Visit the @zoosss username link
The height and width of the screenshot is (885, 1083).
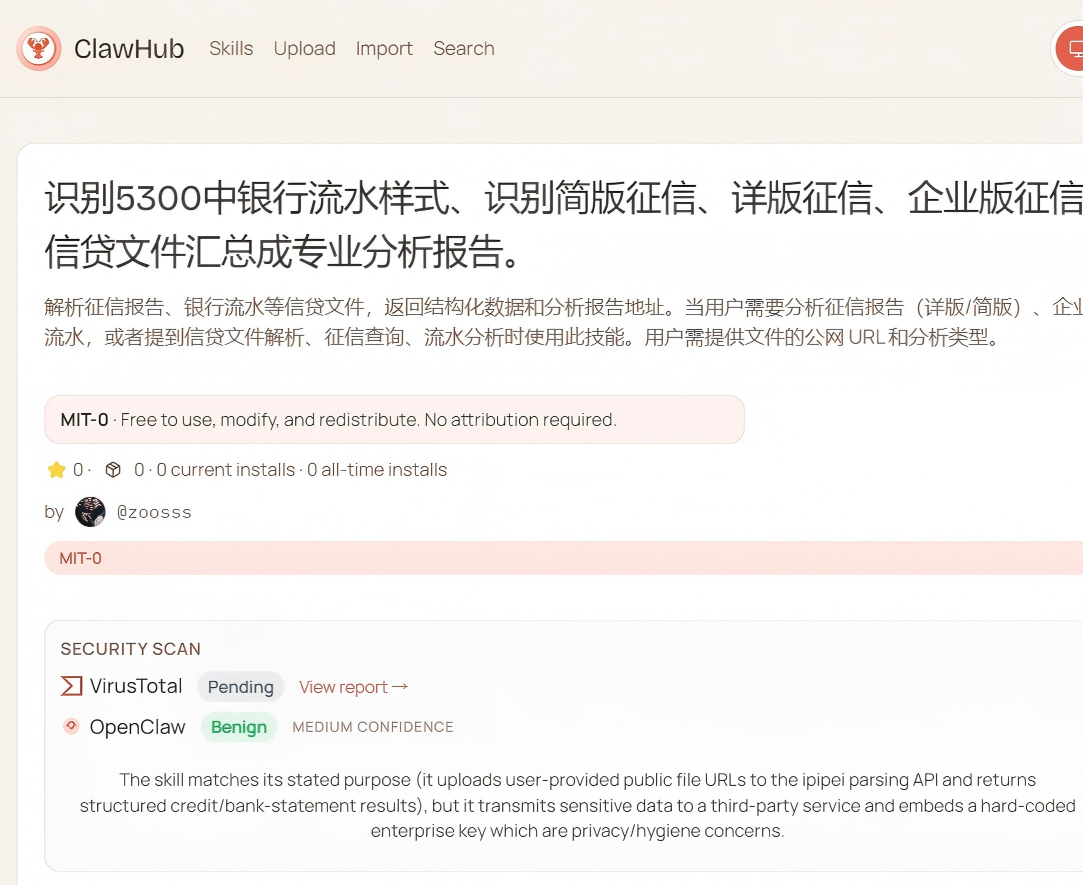click(x=152, y=511)
